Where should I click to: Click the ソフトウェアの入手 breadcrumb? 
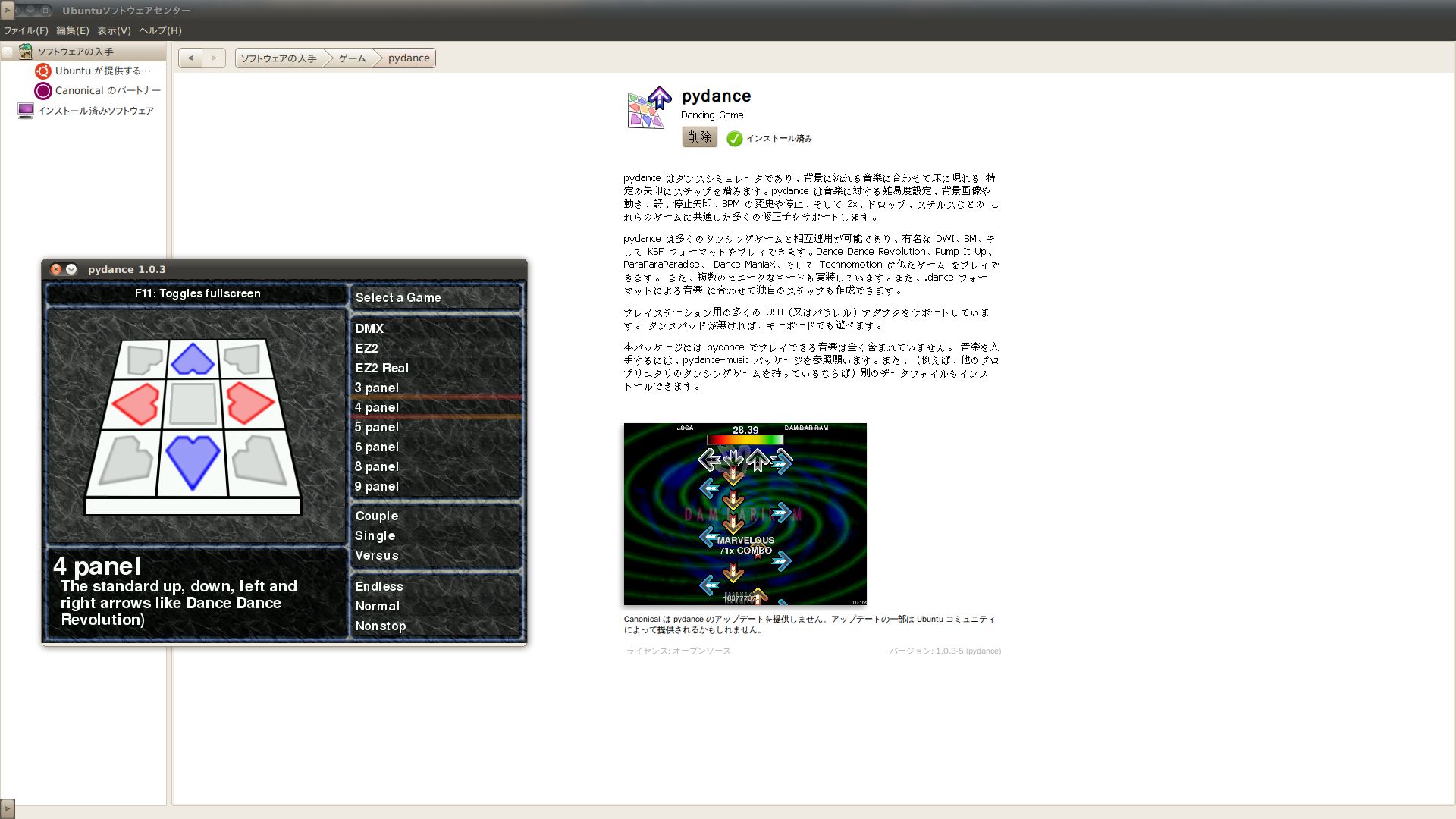(x=278, y=58)
